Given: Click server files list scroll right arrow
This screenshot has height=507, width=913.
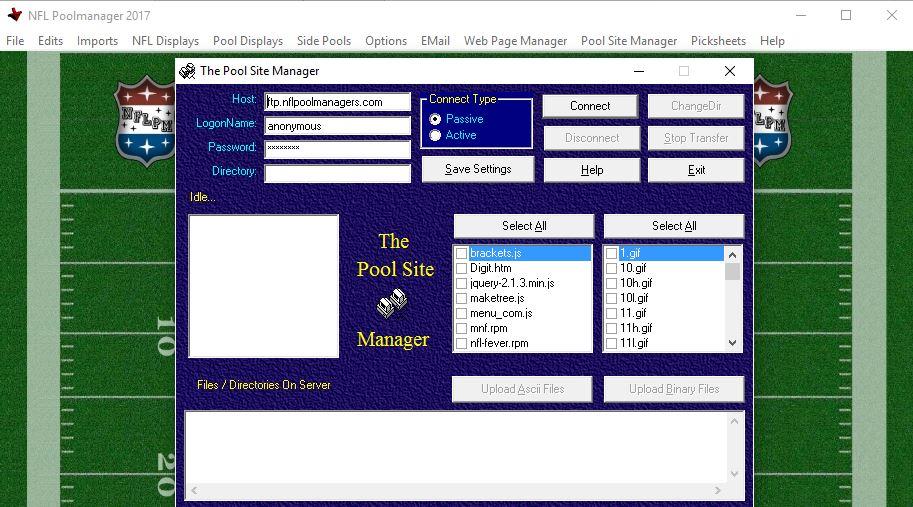Looking at the screenshot, I should tap(718, 490).
